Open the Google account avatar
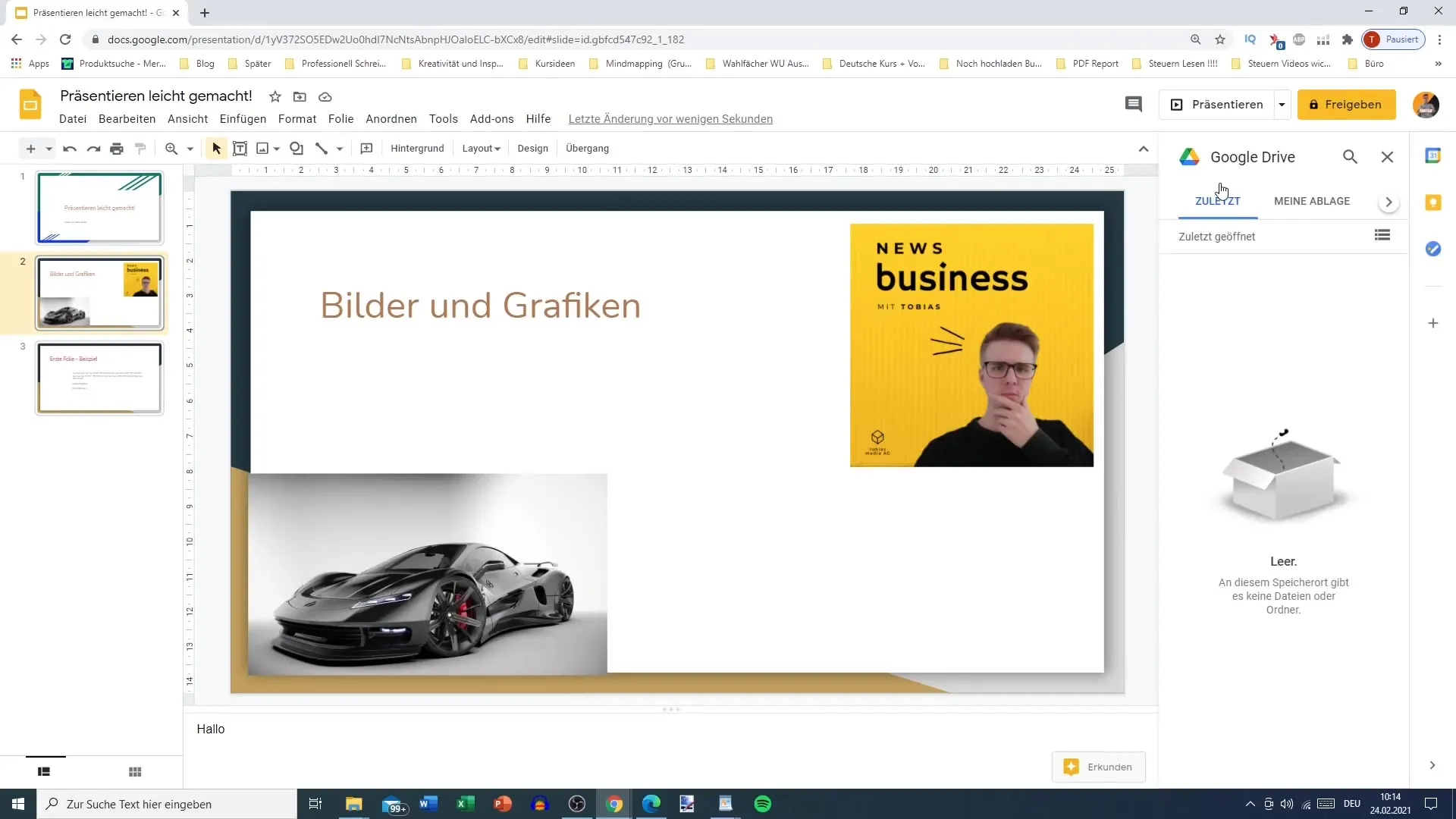This screenshot has height=819, width=1456. 1426,105
